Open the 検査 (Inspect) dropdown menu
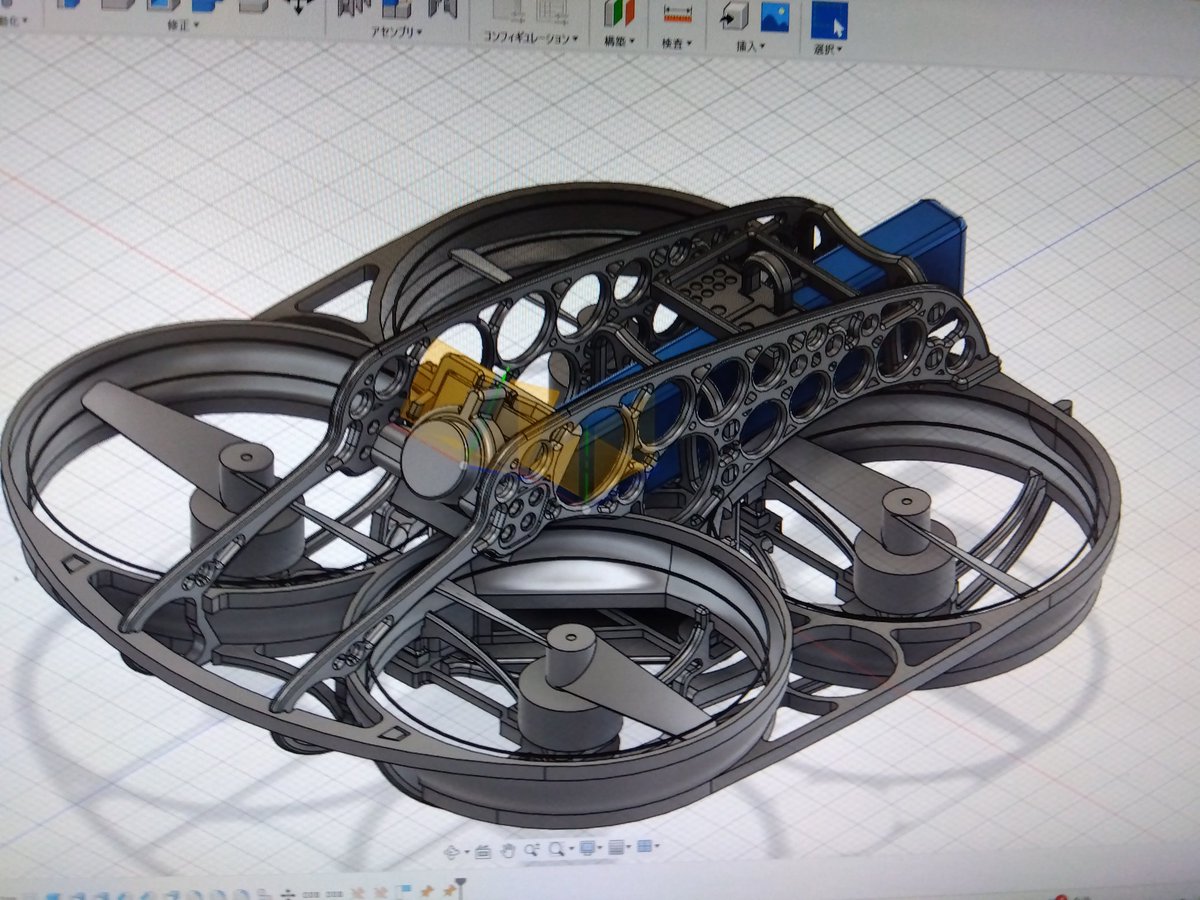 (676, 43)
